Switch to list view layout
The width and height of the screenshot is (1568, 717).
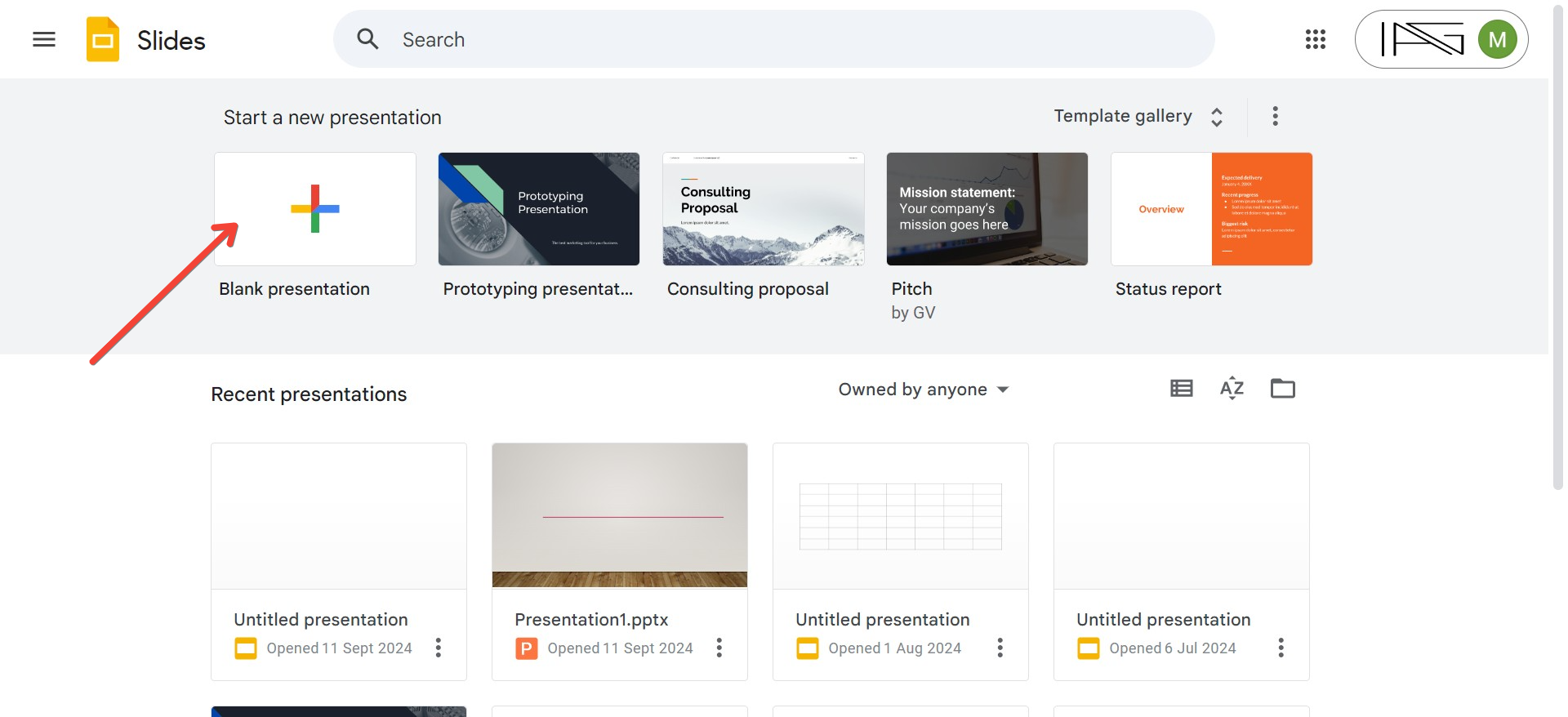pyautogui.click(x=1181, y=389)
